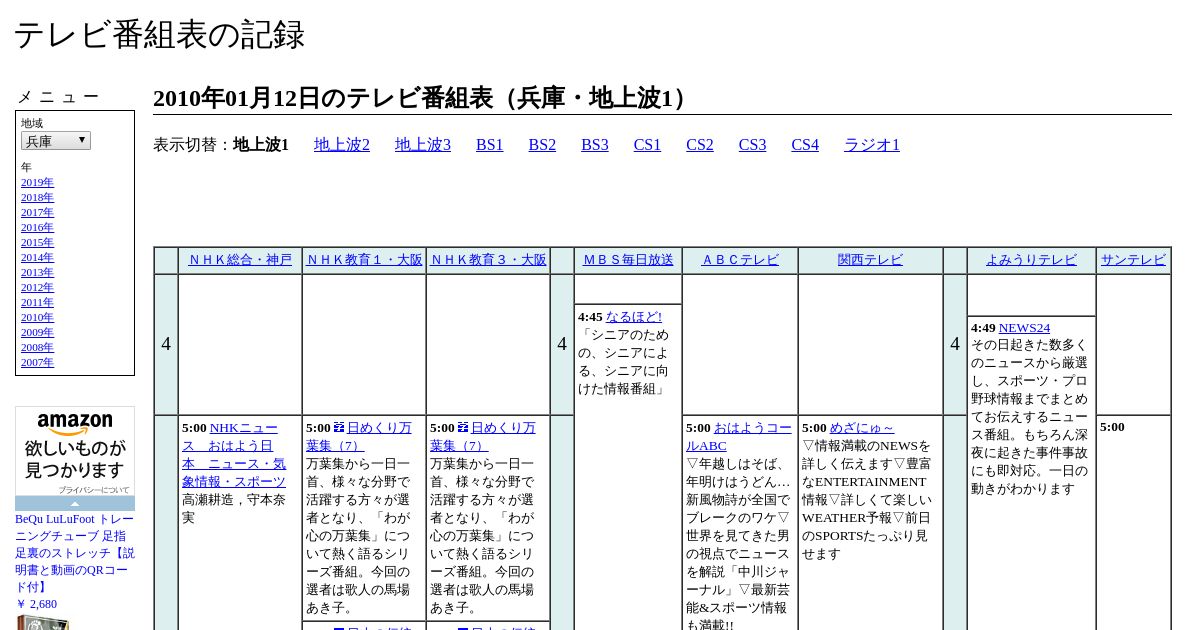
Task: Click the 4:49 time of NEWS24
Action: [x=983, y=328]
